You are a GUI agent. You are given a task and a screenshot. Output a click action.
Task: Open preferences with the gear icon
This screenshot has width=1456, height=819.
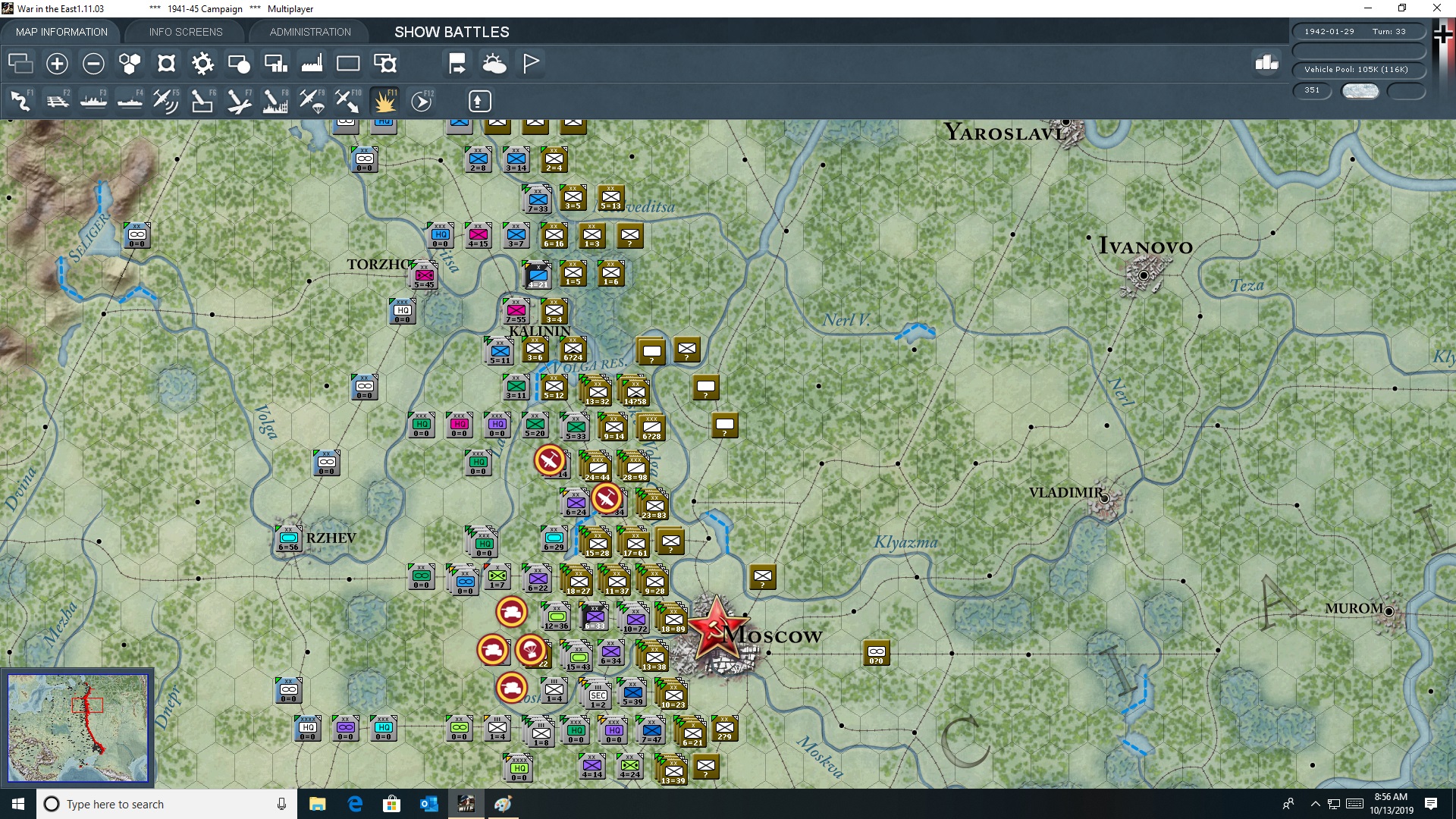point(202,64)
